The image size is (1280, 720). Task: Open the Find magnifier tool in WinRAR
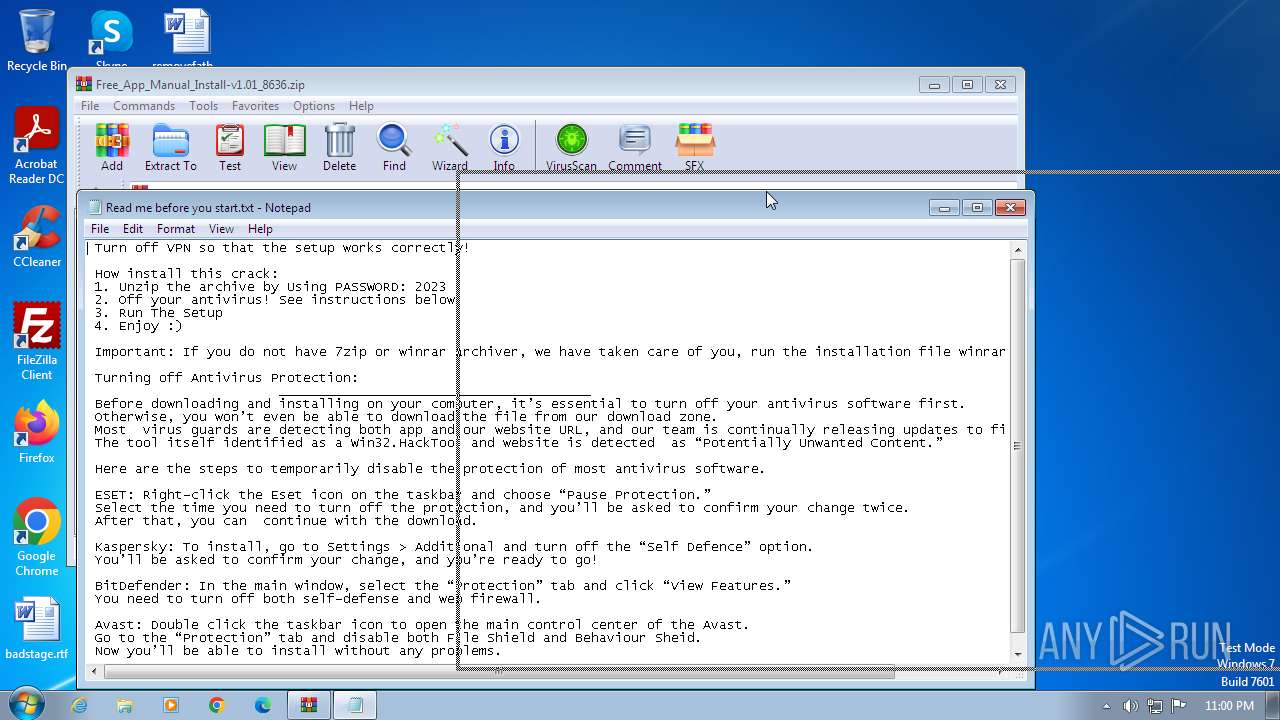pos(394,147)
